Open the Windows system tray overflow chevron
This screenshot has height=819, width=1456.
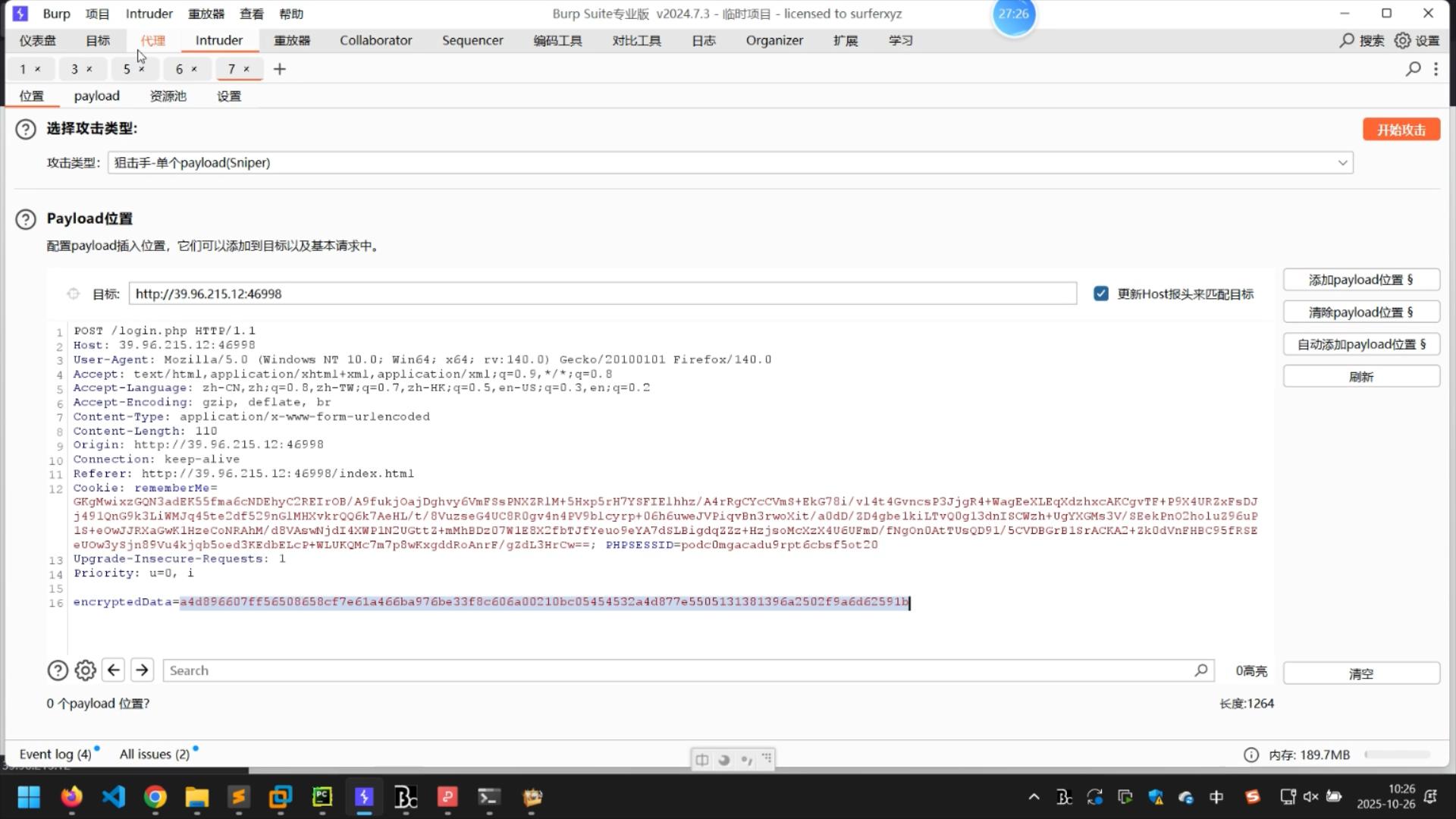point(1034,796)
